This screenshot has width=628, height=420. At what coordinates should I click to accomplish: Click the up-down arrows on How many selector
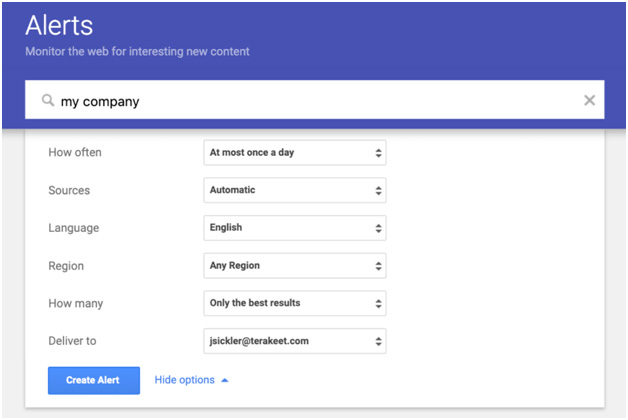click(x=378, y=303)
